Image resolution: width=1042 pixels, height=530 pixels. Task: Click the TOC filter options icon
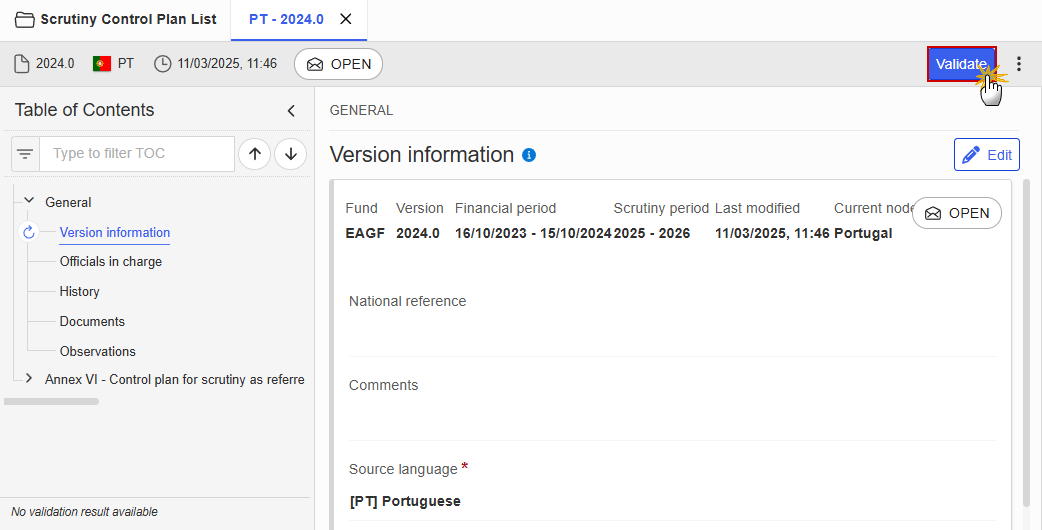[25, 154]
